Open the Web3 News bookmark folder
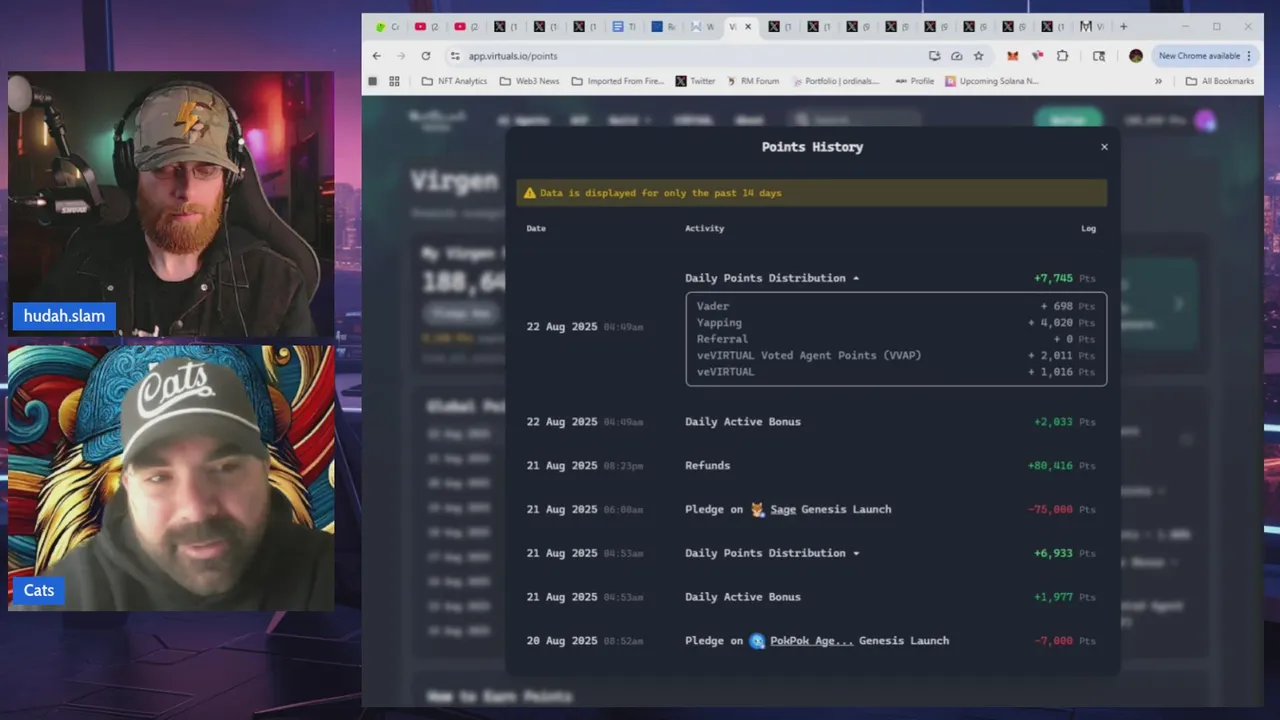The image size is (1280, 720). pos(529,81)
